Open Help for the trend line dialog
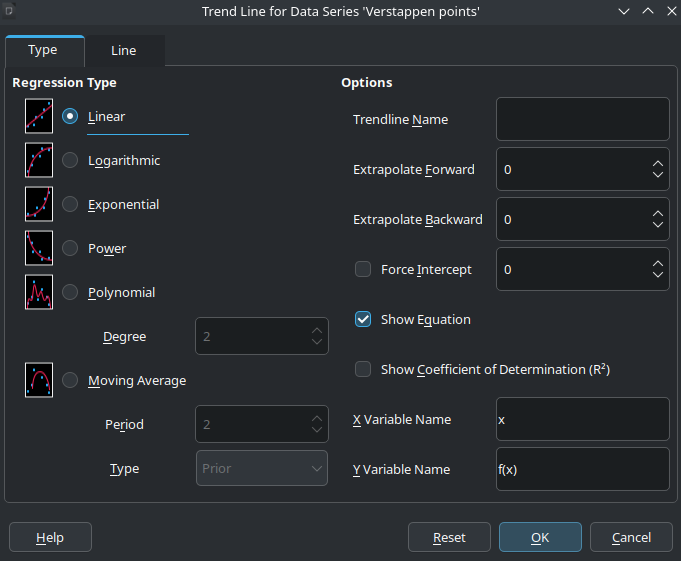 pos(50,537)
